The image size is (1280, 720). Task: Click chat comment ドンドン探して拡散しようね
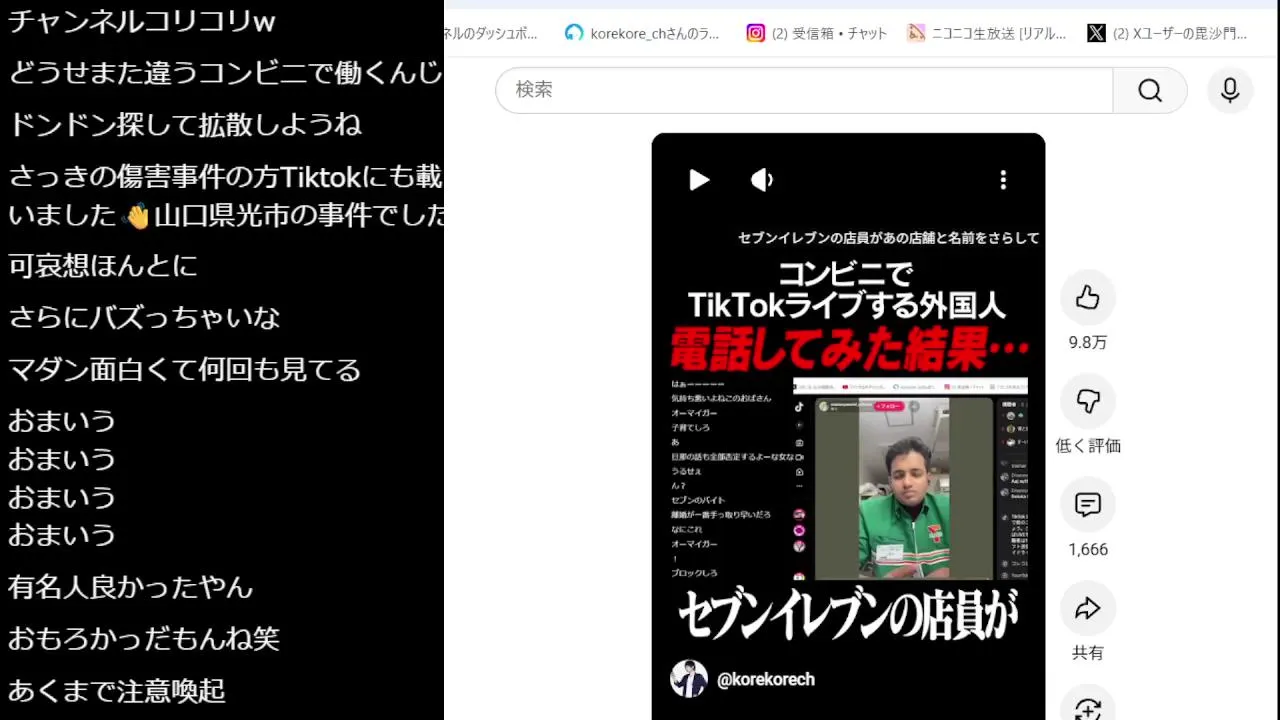tap(185, 125)
